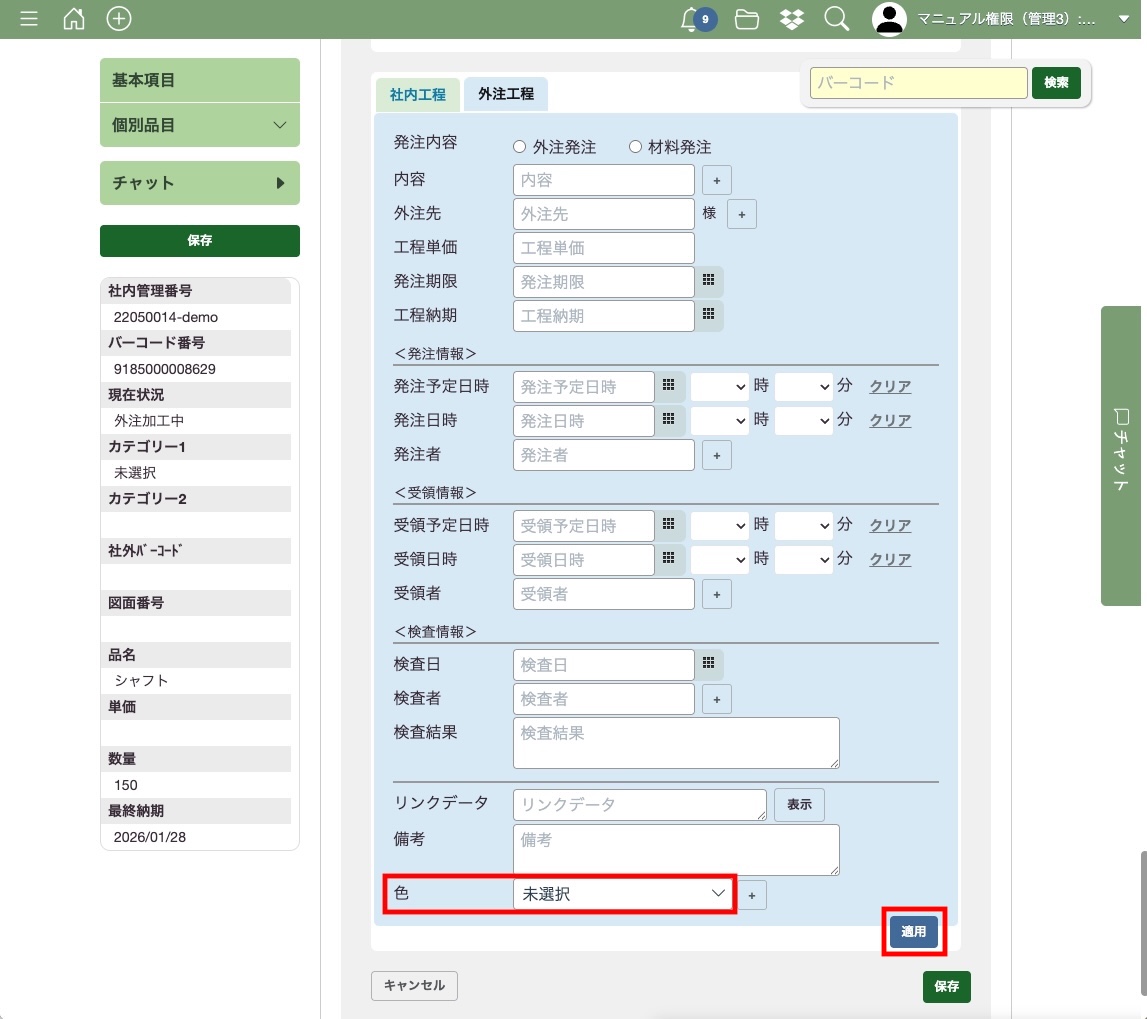Open the hour dropdown for 発注予定日時
The height and width of the screenshot is (1019, 1147).
(719, 387)
